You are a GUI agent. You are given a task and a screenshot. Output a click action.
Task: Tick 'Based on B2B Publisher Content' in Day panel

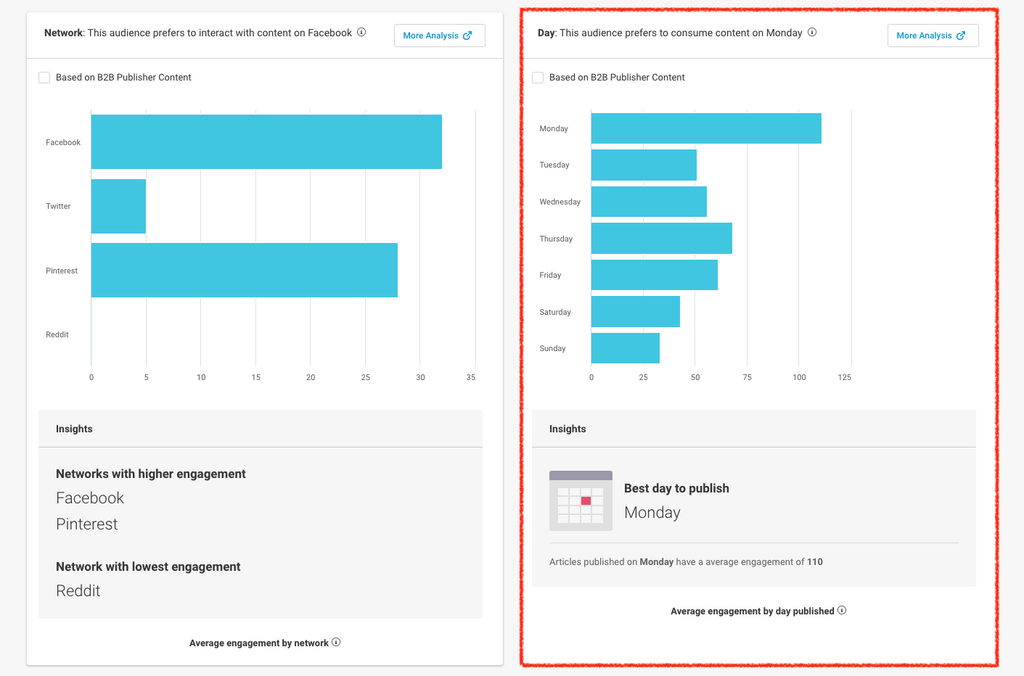pos(538,77)
